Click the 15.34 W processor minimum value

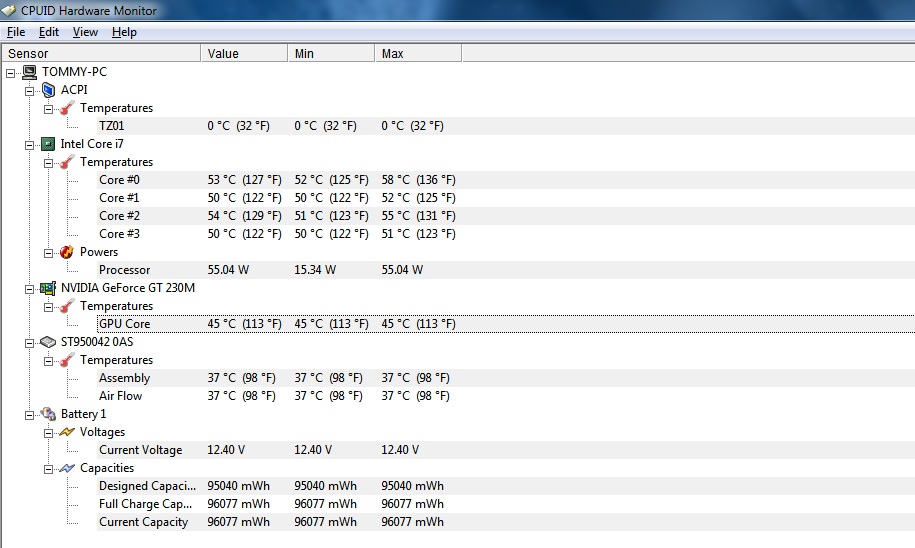315,270
